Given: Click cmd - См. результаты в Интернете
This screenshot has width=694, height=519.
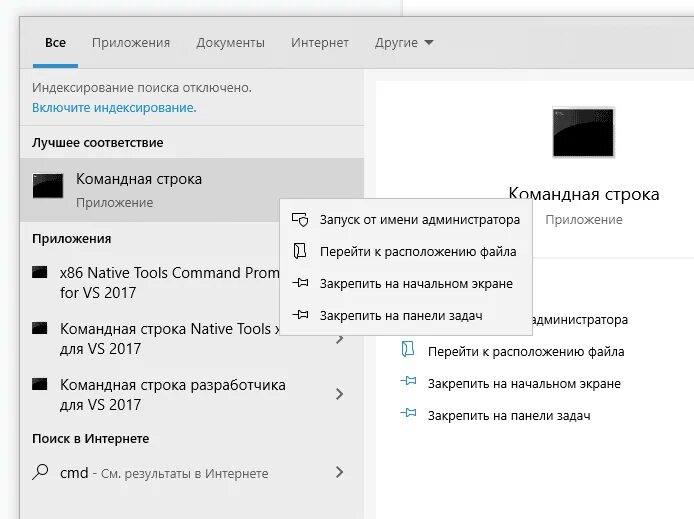Looking at the screenshot, I should 164,473.
